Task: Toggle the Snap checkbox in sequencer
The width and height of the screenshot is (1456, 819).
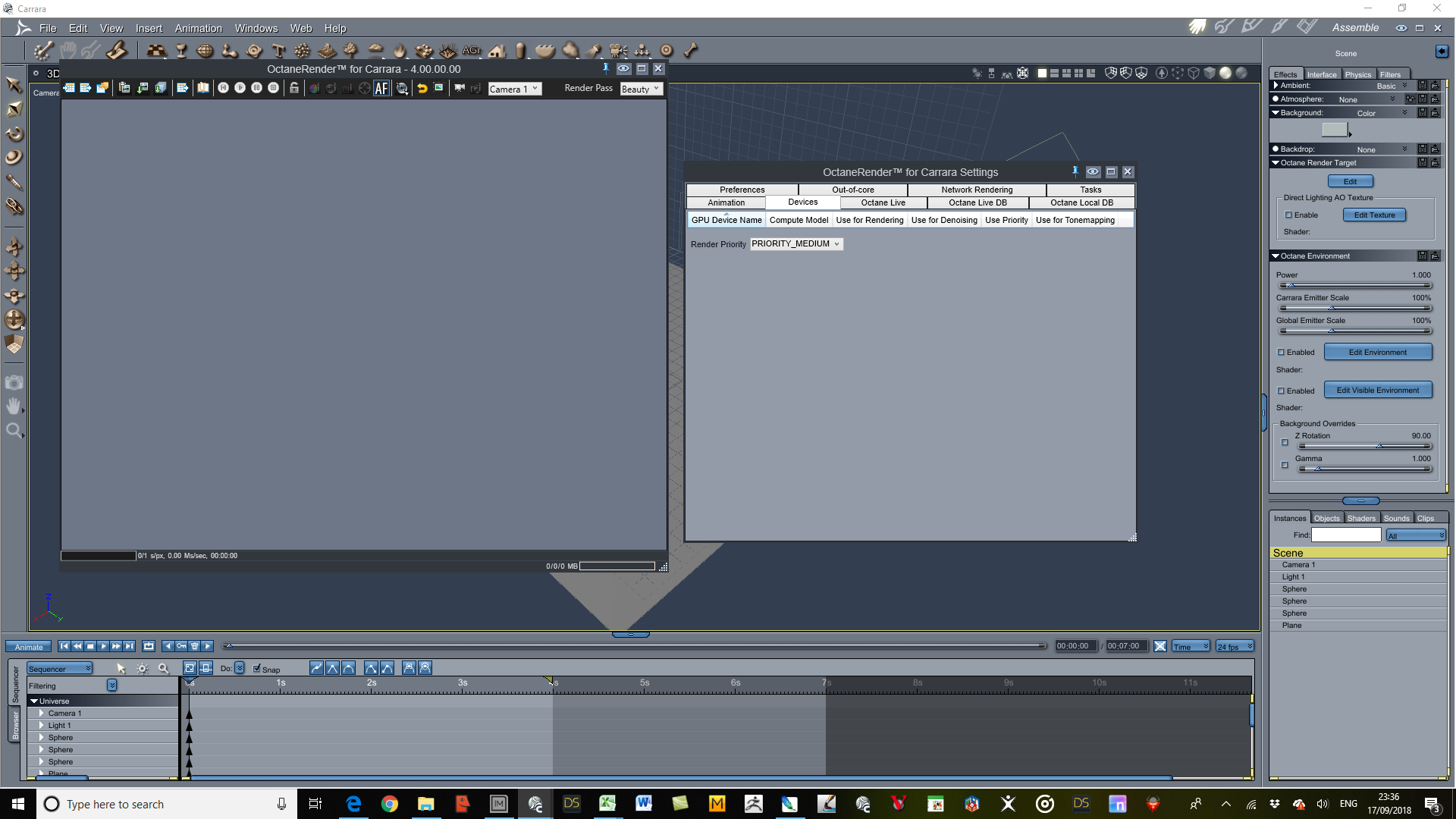Action: pos(257,669)
